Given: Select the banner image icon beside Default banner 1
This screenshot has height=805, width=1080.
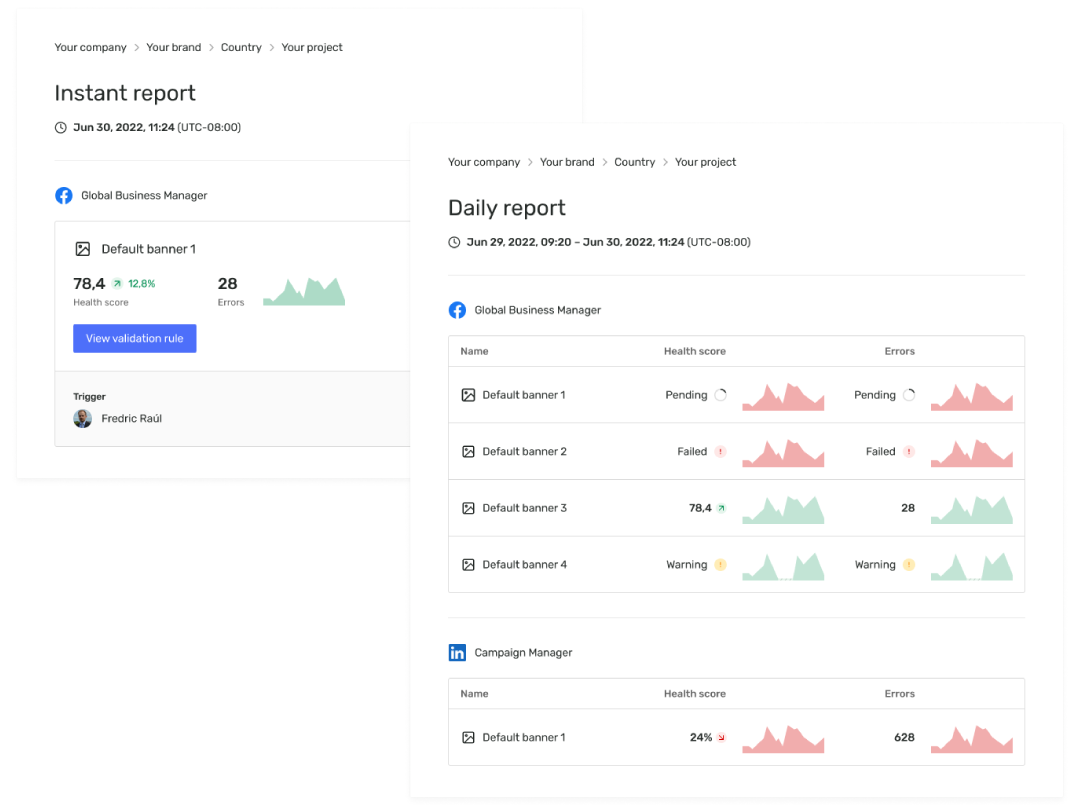Looking at the screenshot, I should (83, 248).
